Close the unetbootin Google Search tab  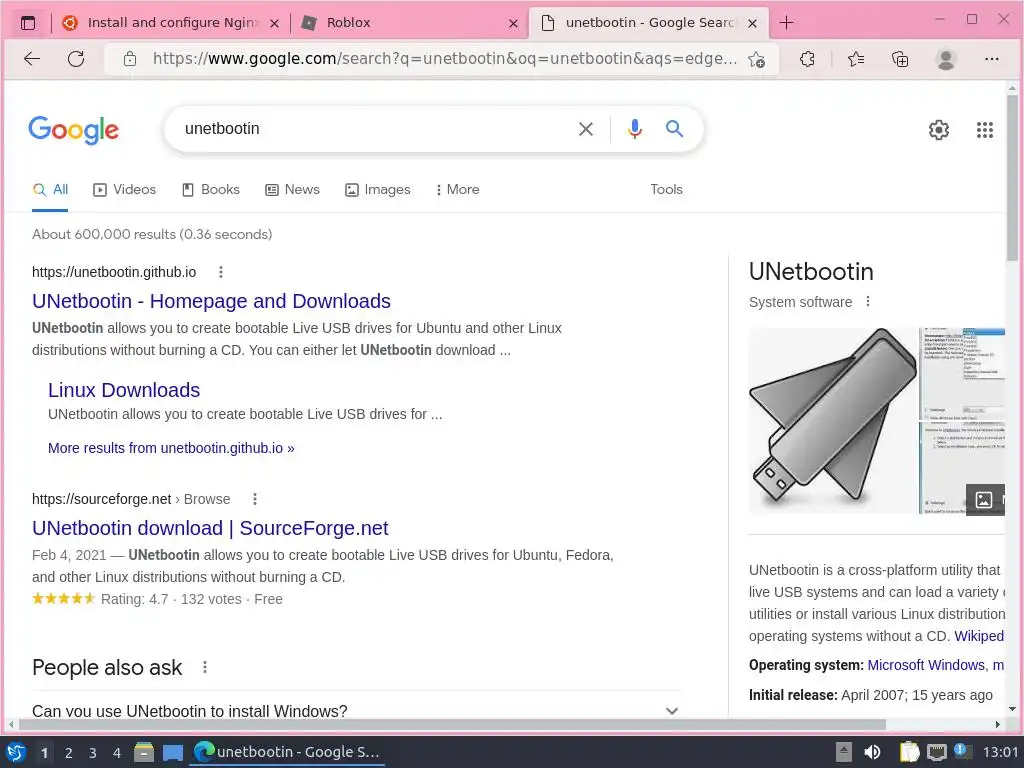752,24
